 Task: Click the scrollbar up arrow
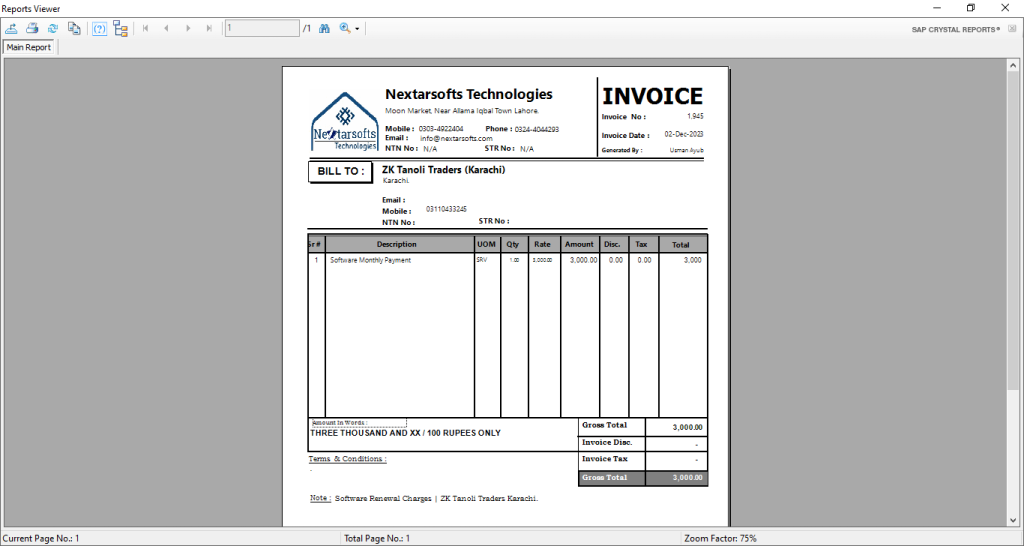[1013, 65]
